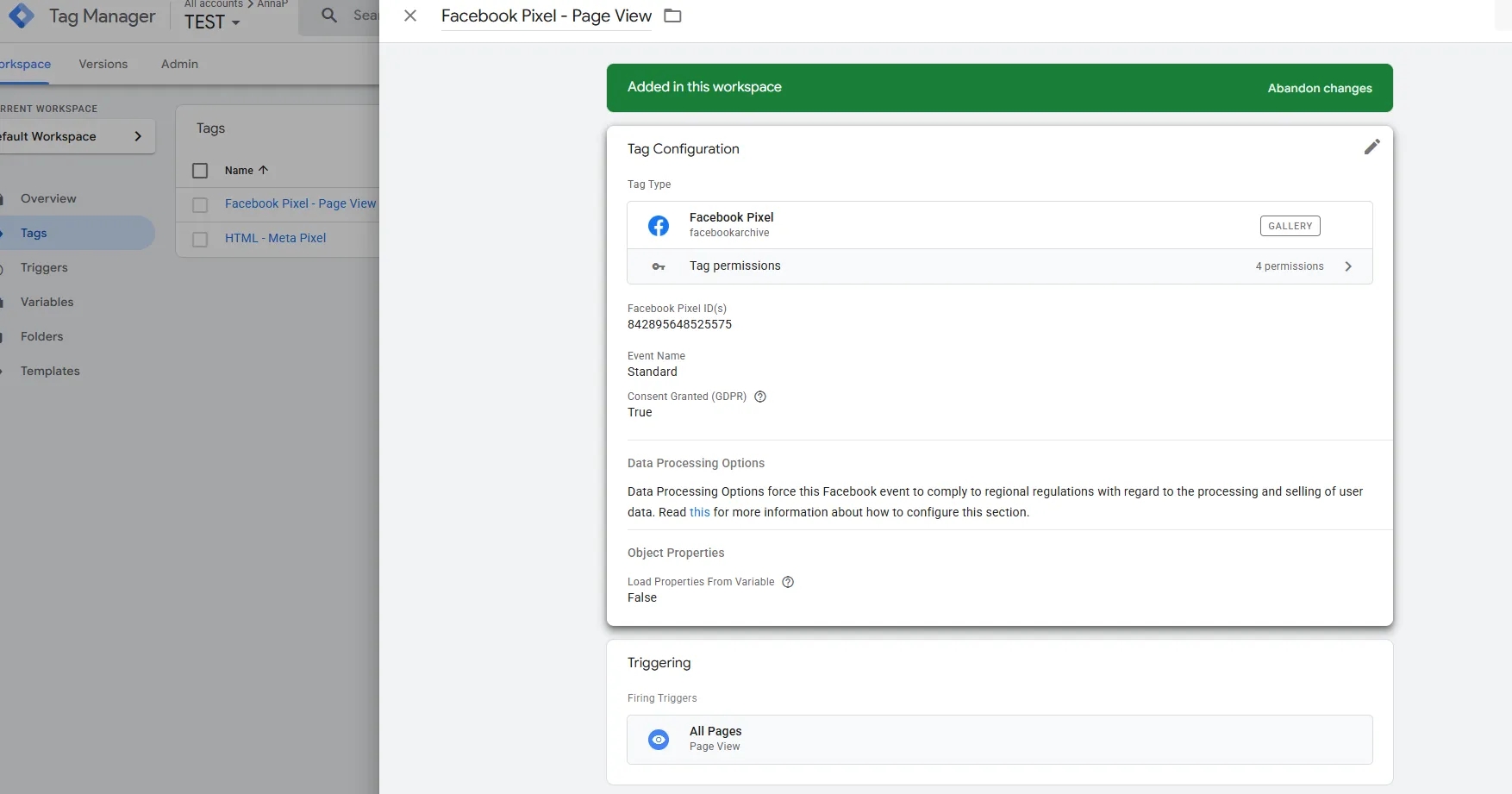
Task: Click help icon beside Load Properties From Variable
Action: [788, 582]
